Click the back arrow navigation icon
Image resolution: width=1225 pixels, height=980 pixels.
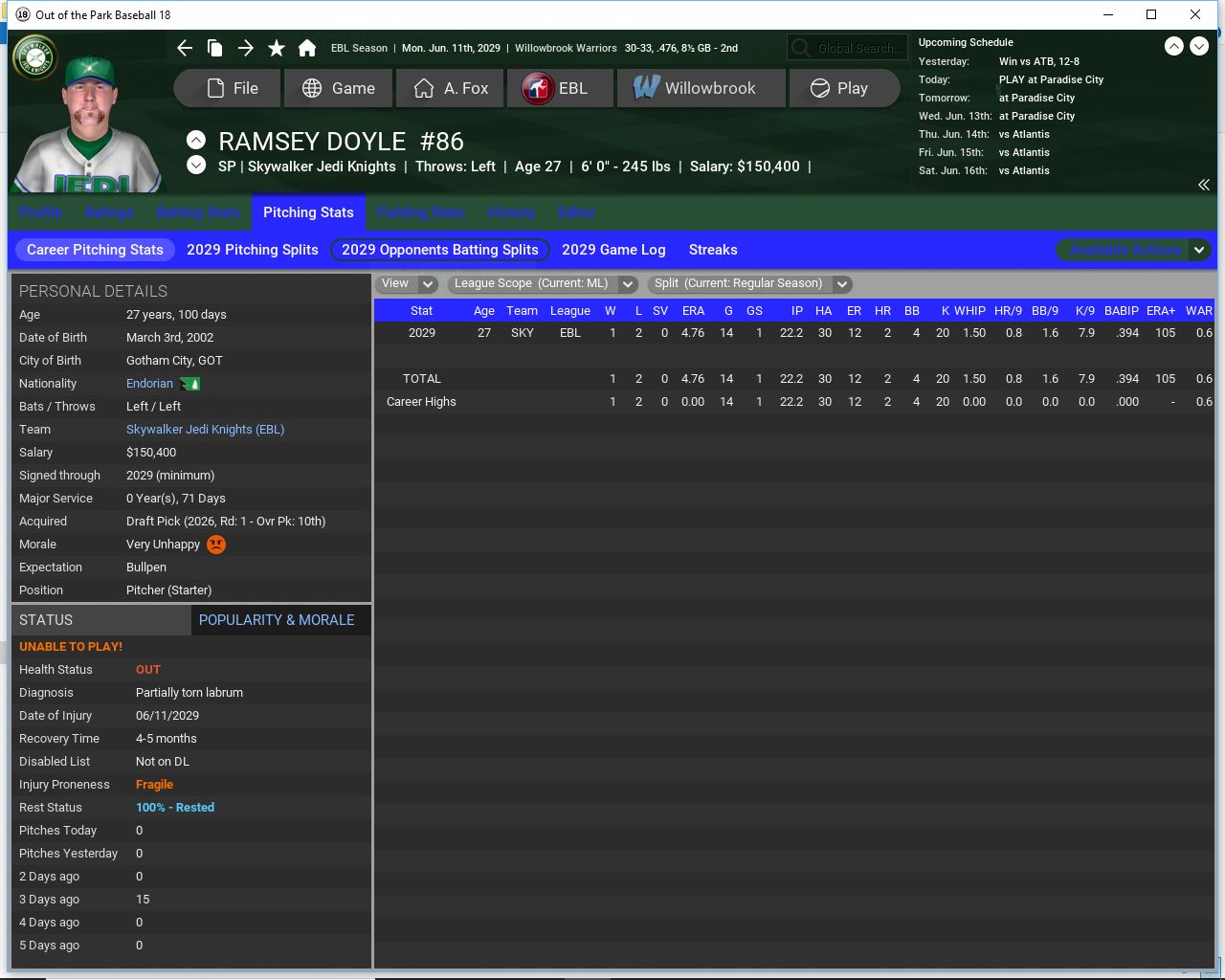185,48
